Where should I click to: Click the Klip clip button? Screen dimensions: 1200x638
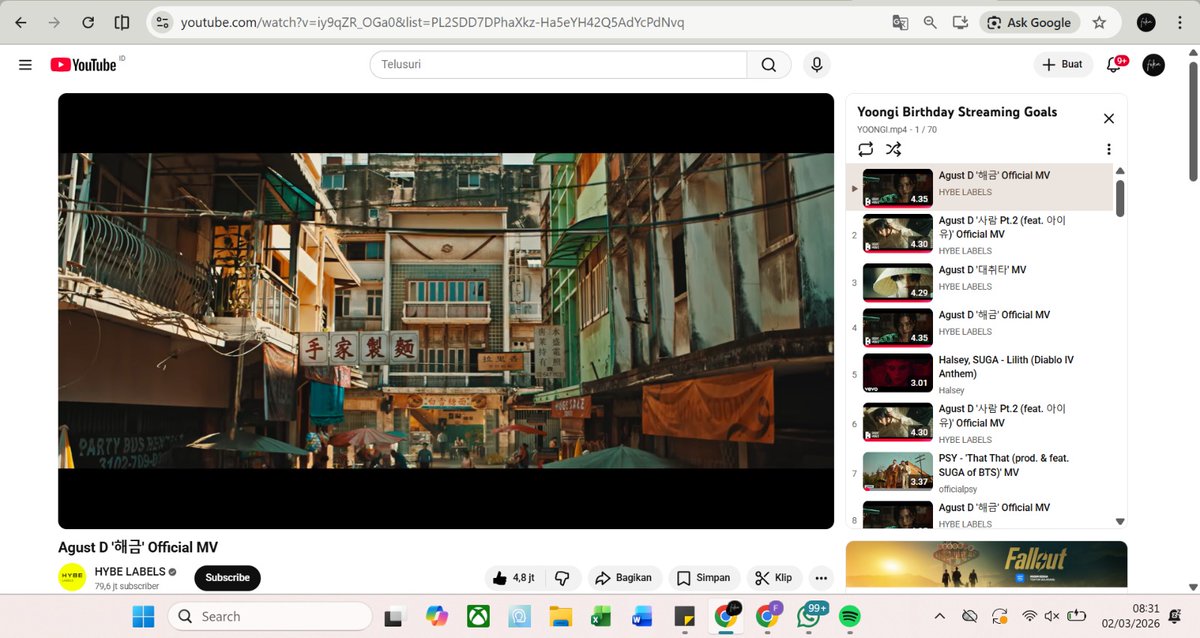click(774, 578)
